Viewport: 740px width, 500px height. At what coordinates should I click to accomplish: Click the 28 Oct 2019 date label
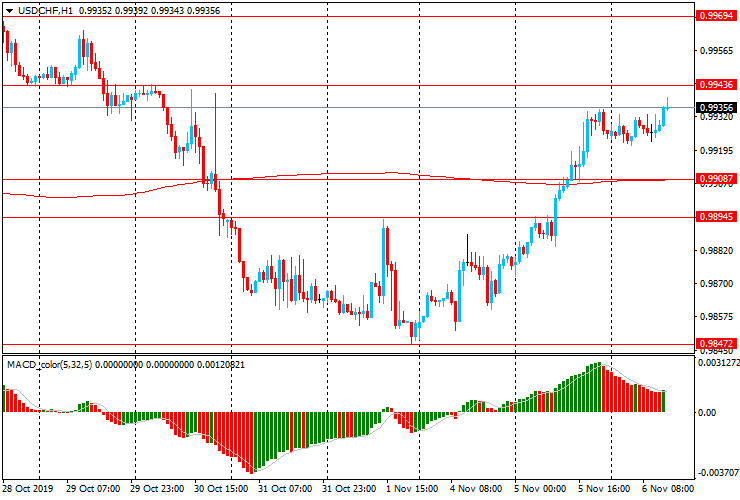pos(26,490)
